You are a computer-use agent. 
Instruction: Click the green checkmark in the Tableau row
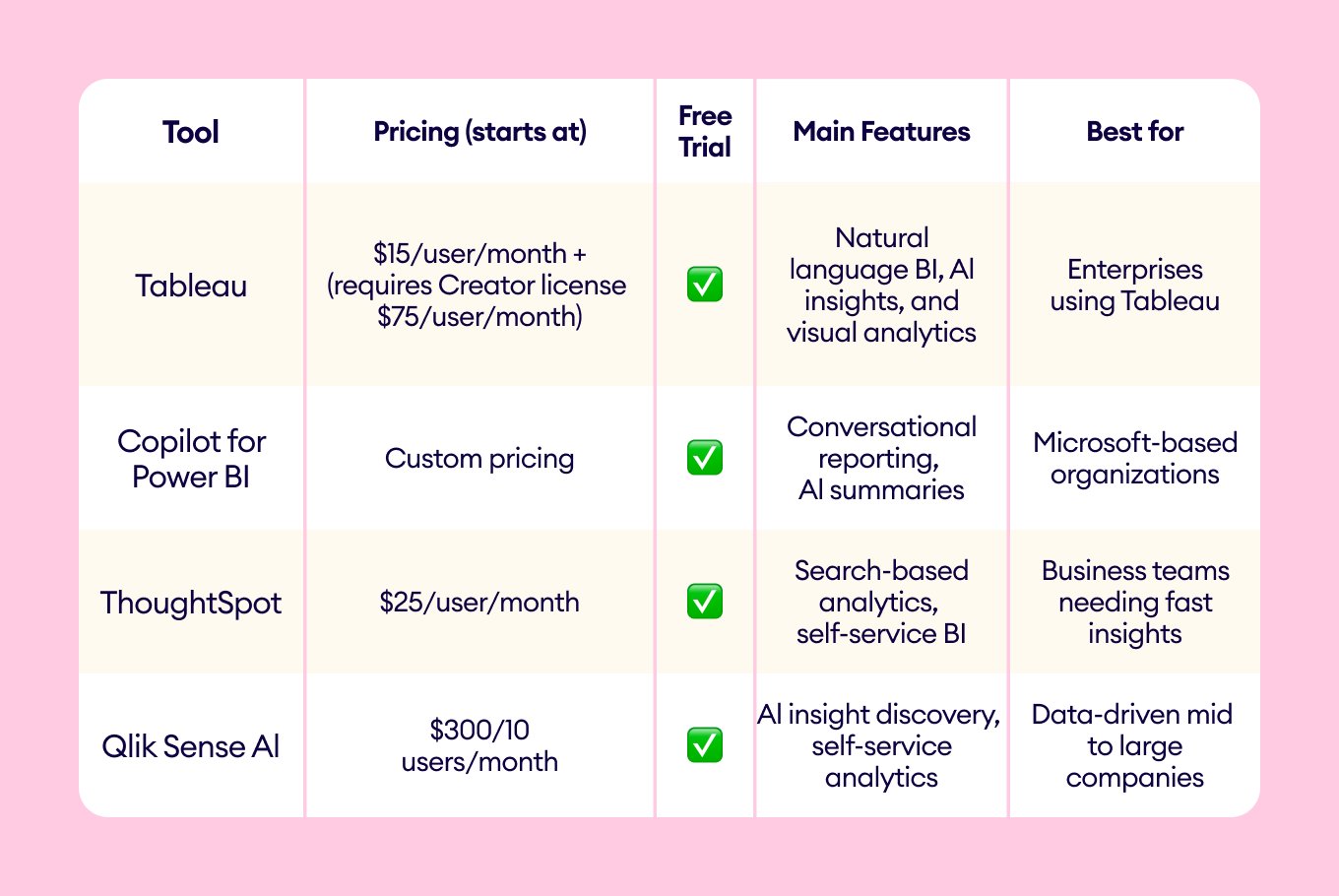[705, 285]
